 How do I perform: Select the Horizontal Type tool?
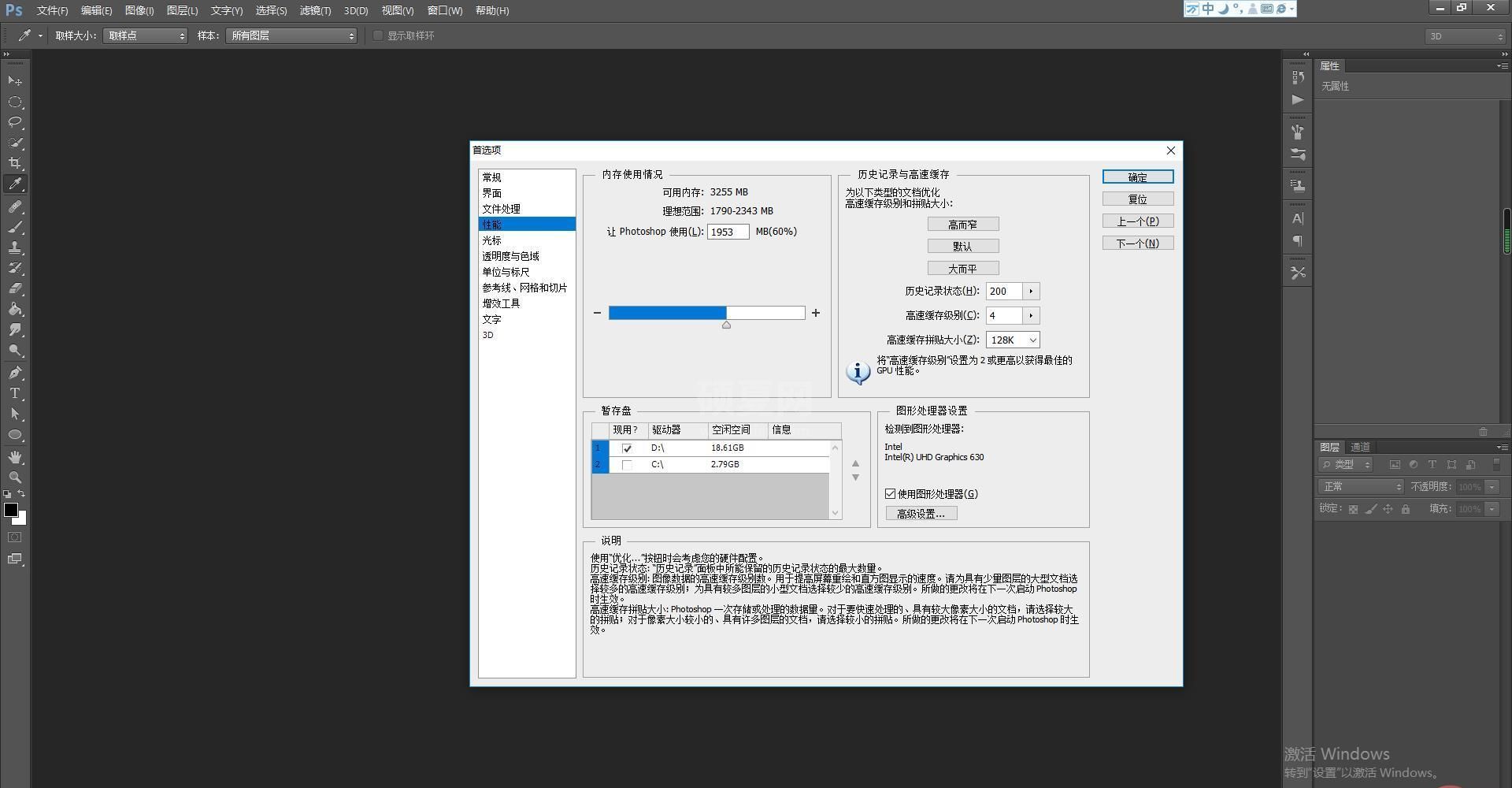15,393
